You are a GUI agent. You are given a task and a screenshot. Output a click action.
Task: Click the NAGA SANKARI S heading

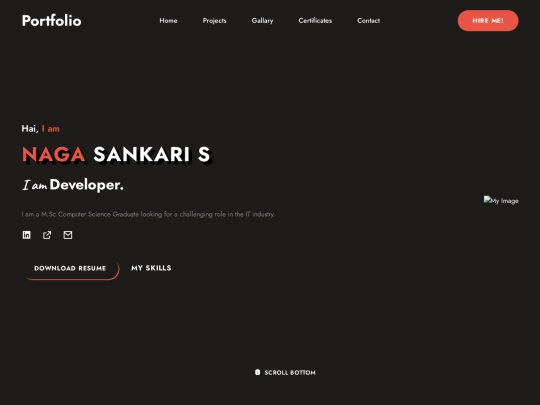[x=116, y=154]
